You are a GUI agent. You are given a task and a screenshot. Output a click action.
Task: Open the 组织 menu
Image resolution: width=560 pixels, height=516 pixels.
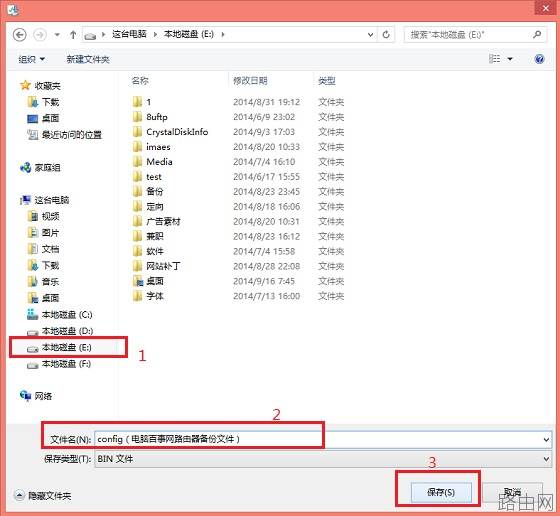coord(31,59)
